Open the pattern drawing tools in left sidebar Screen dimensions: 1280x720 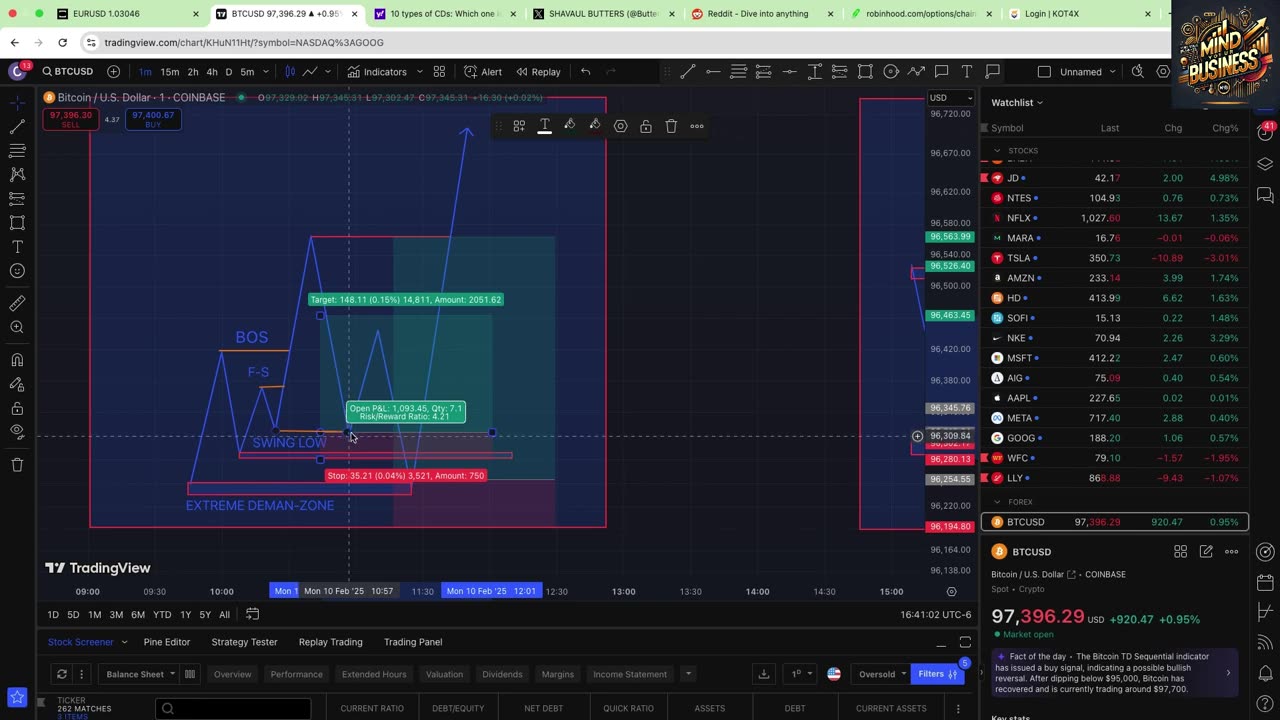coord(17,174)
